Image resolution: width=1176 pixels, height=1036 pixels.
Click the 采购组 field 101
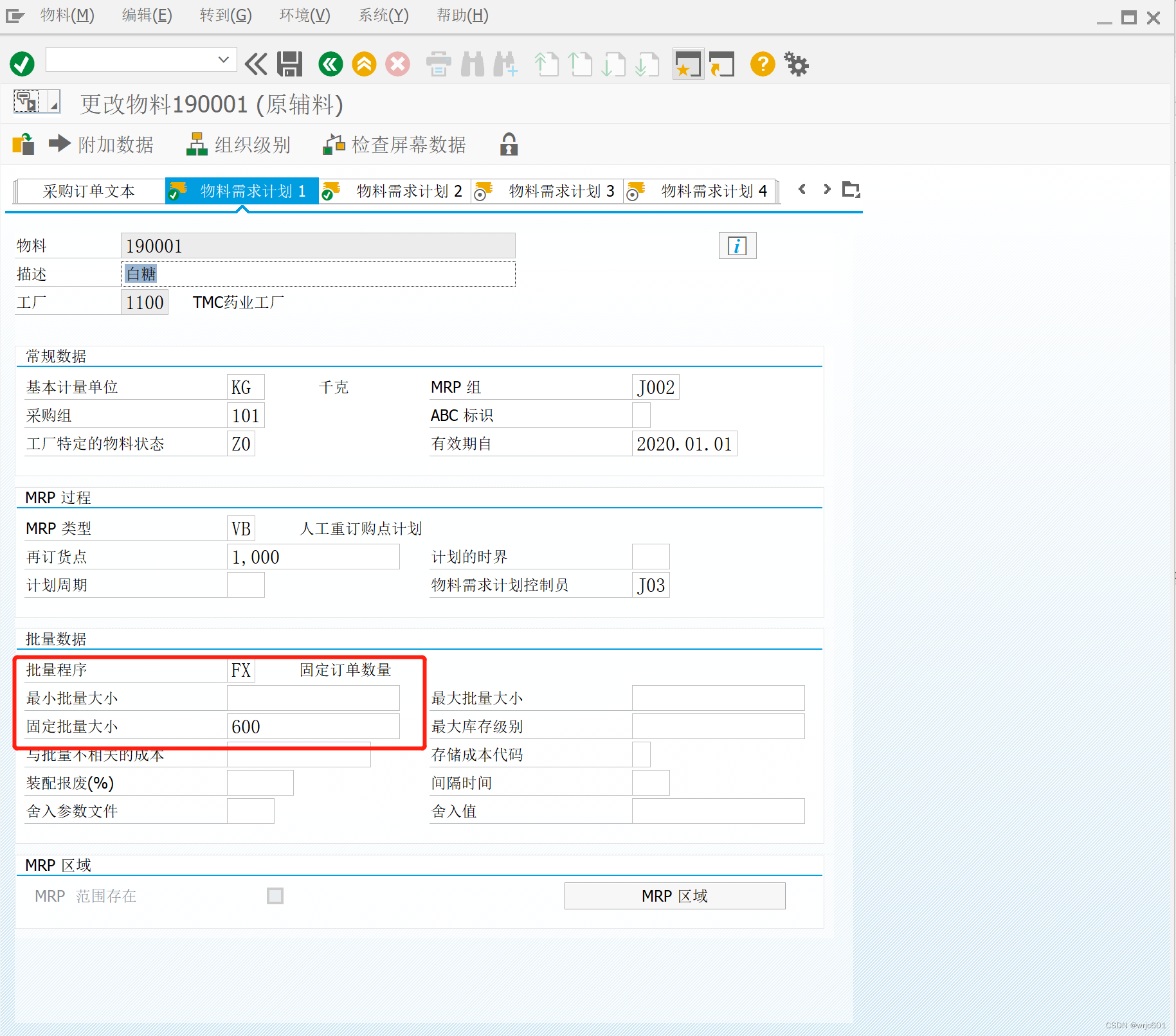(246, 415)
